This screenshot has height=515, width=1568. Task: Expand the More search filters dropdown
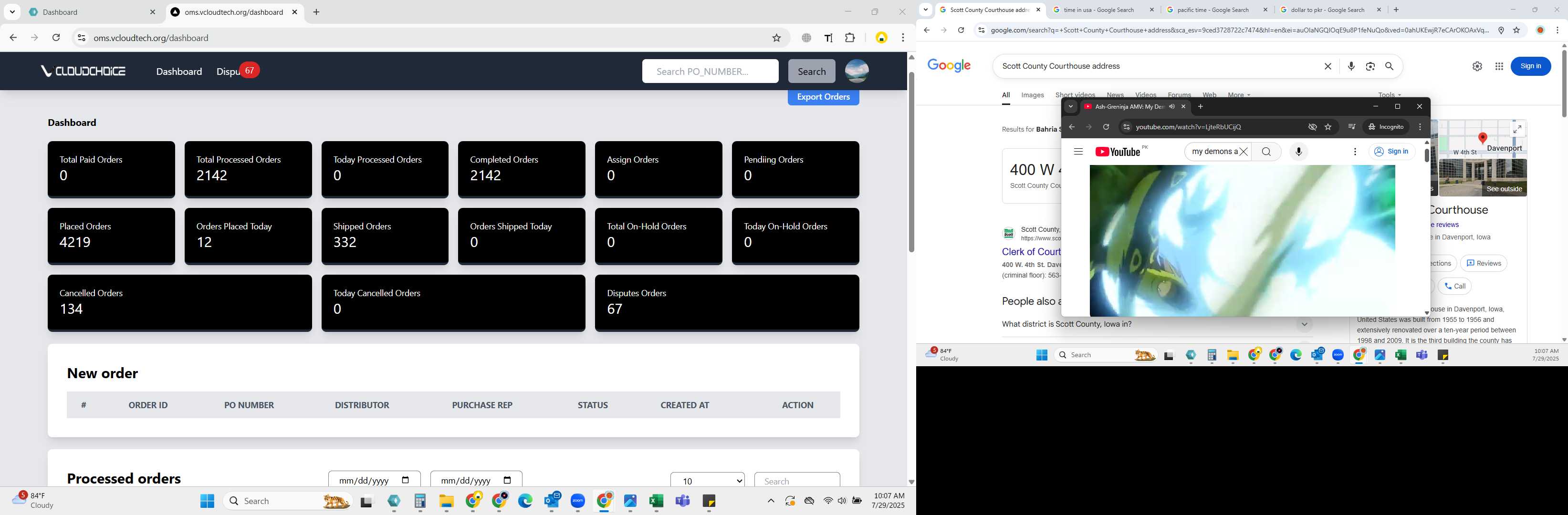[1239, 95]
